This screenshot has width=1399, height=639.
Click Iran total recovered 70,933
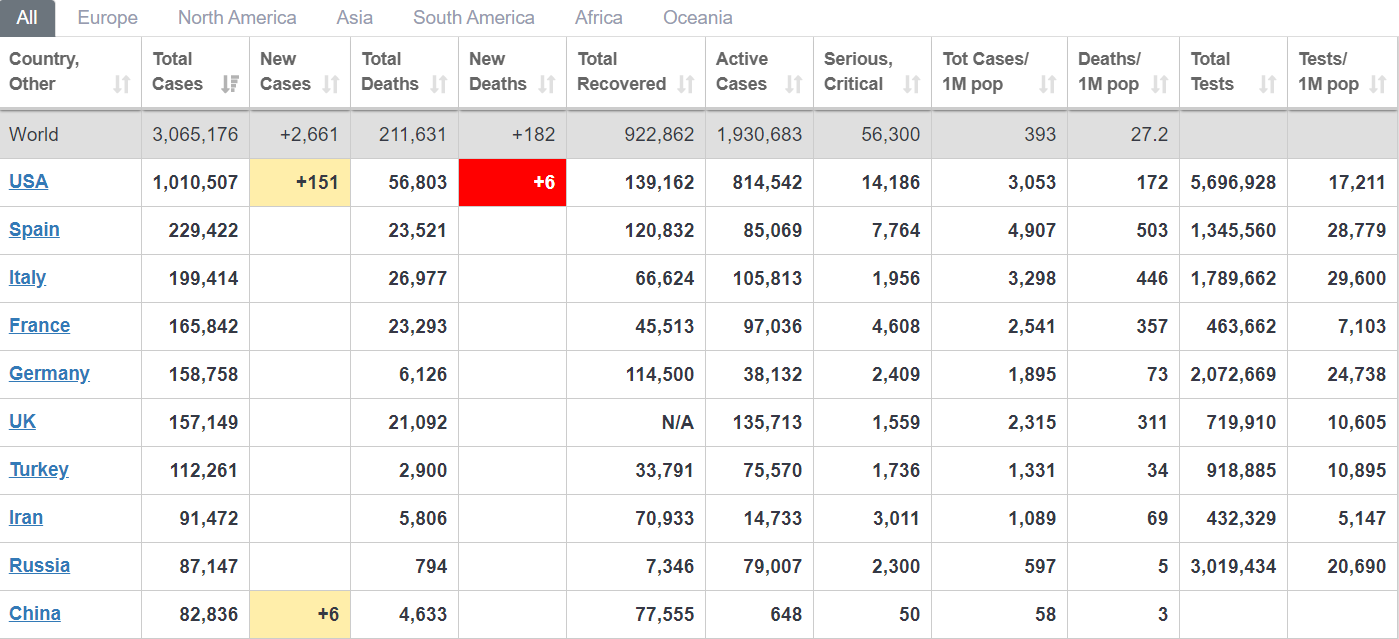(x=664, y=518)
